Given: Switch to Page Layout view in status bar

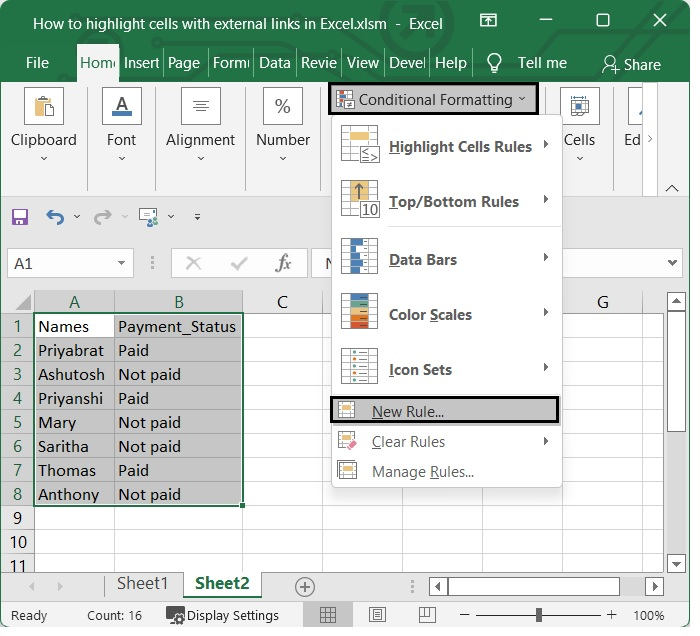Looking at the screenshot, I should point(377,615).
